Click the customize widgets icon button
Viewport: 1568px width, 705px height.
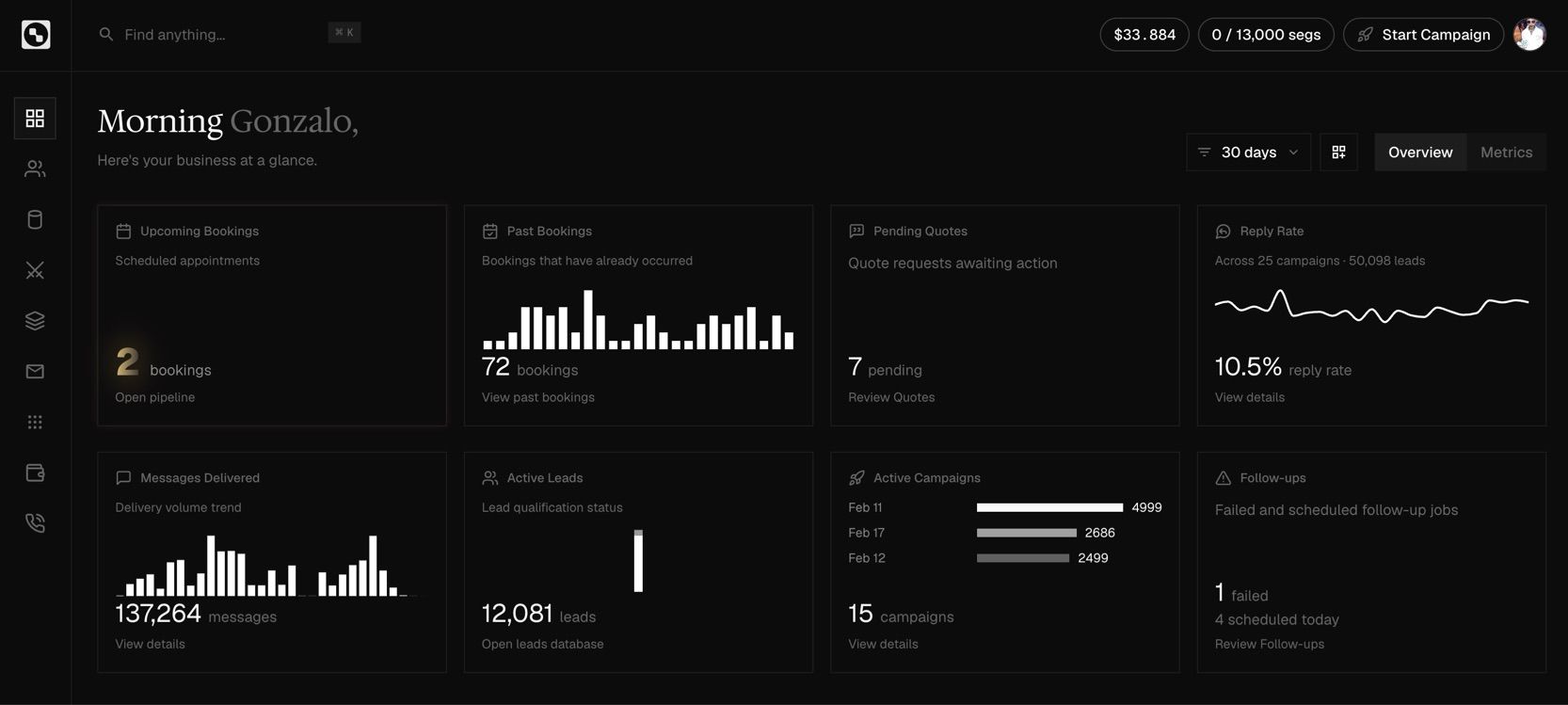click(x=1338, y=152)
